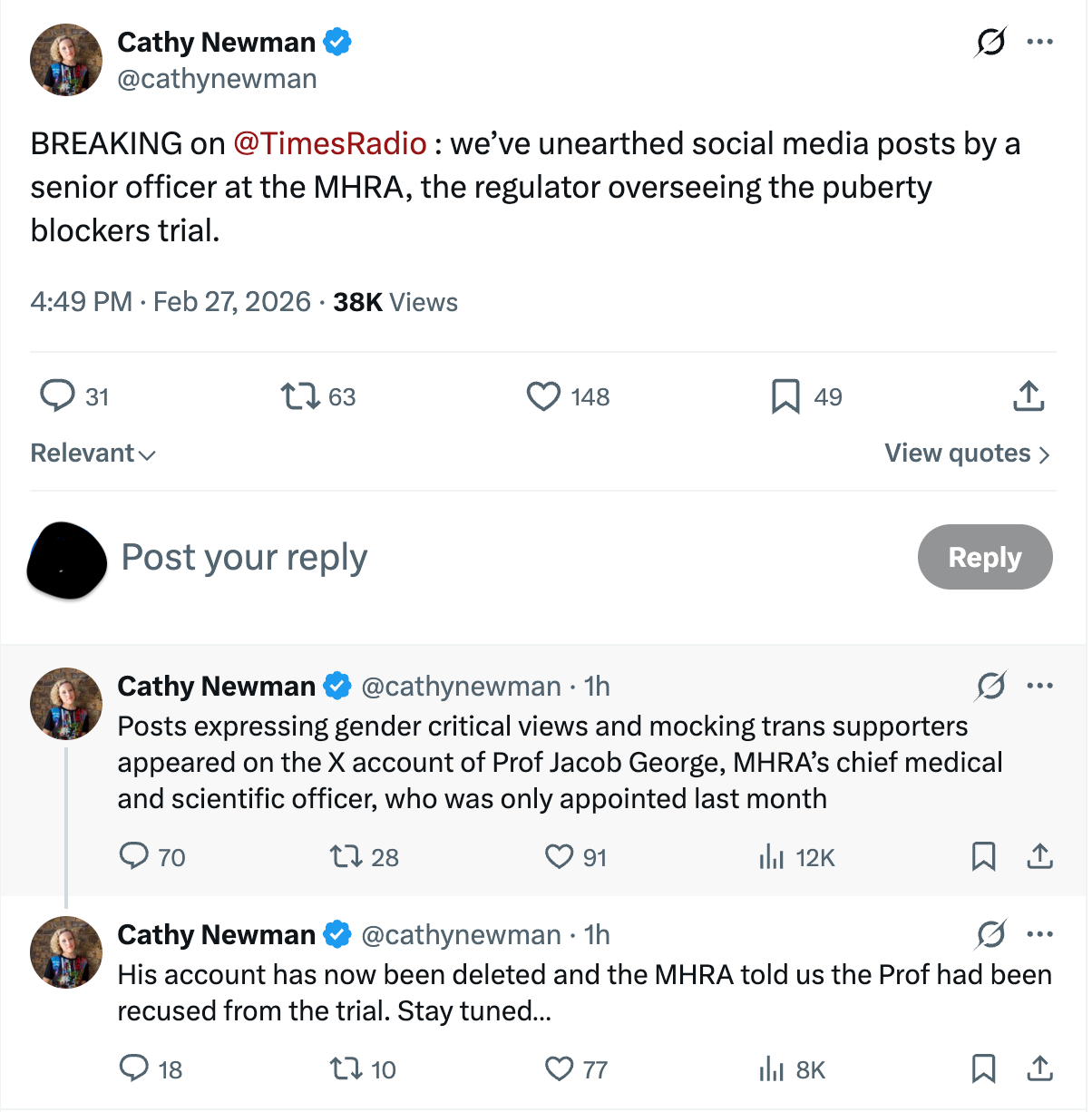Click the reply icon on main post
This screenshot has height=1112, width=1092.
[x=57, y=396]
